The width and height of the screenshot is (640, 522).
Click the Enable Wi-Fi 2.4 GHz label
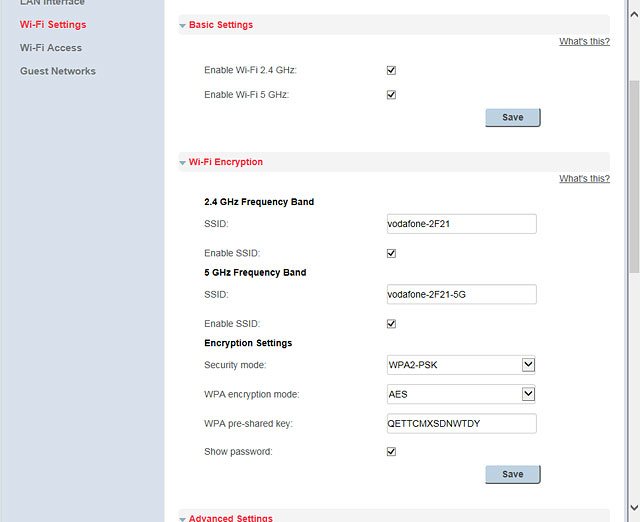tap(250, 70)
